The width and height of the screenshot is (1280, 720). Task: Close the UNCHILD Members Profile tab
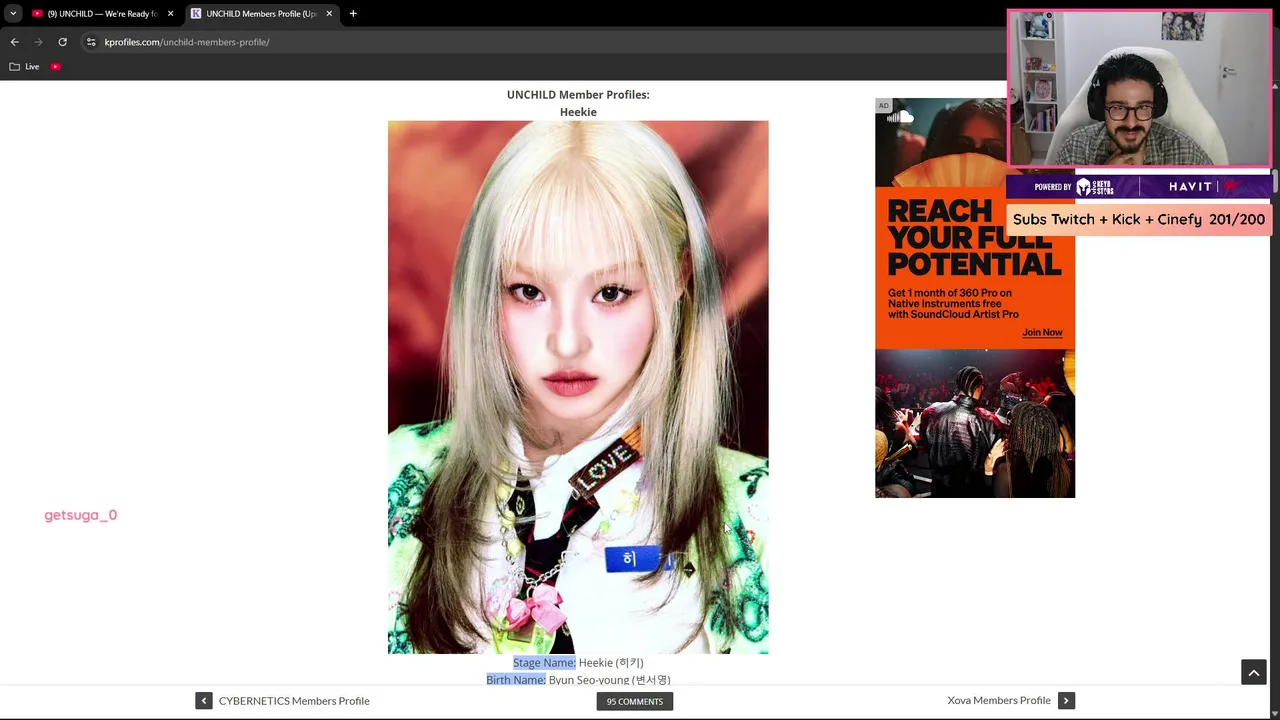click(x=329, y=14)
